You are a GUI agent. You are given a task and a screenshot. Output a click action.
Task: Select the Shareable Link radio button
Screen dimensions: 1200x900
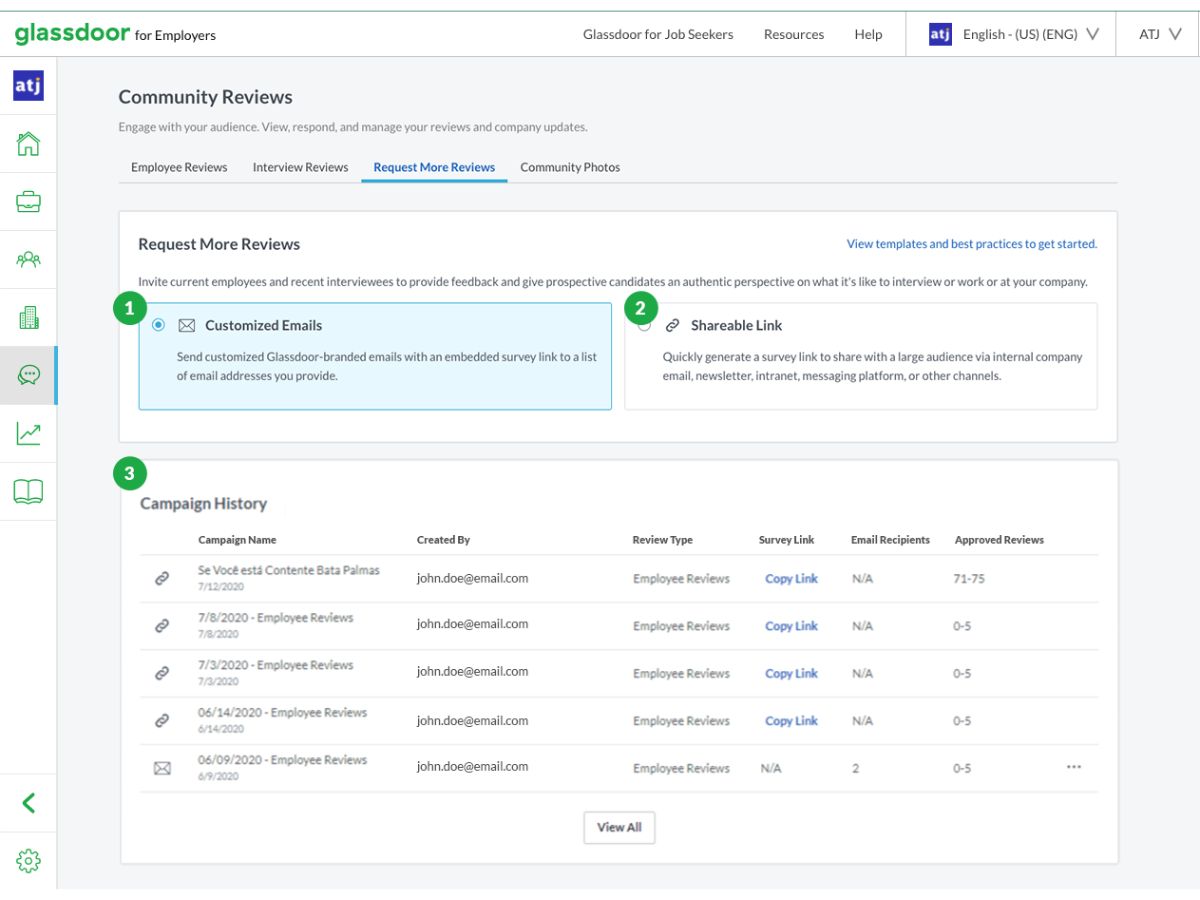(x=644, y=325)
